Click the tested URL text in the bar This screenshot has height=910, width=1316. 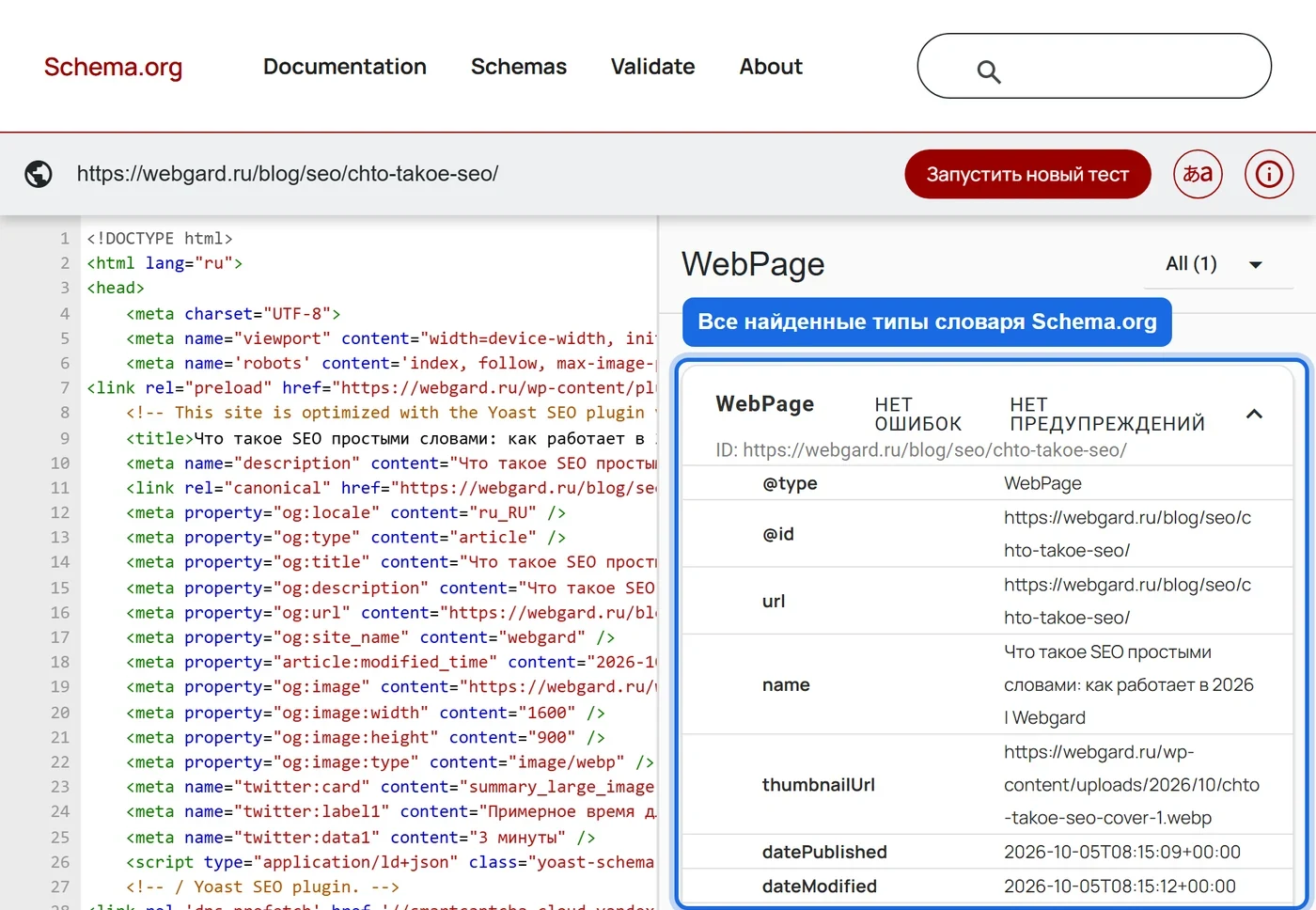(288, 174)
